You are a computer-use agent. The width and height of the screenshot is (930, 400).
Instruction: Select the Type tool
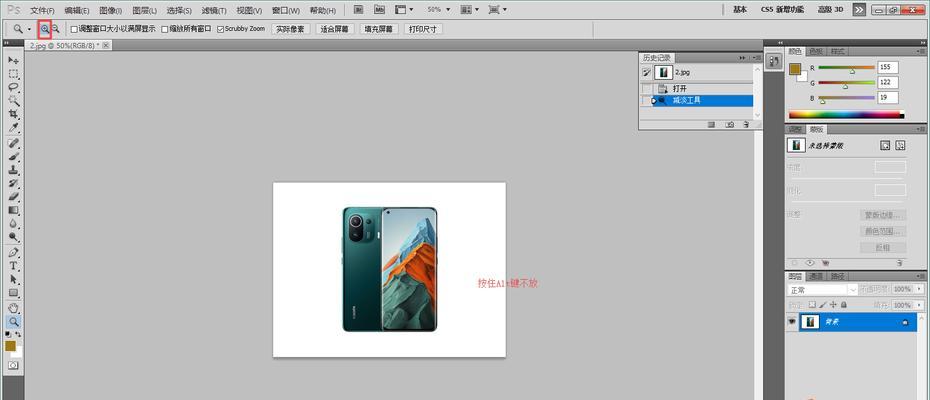pos(13,265)
